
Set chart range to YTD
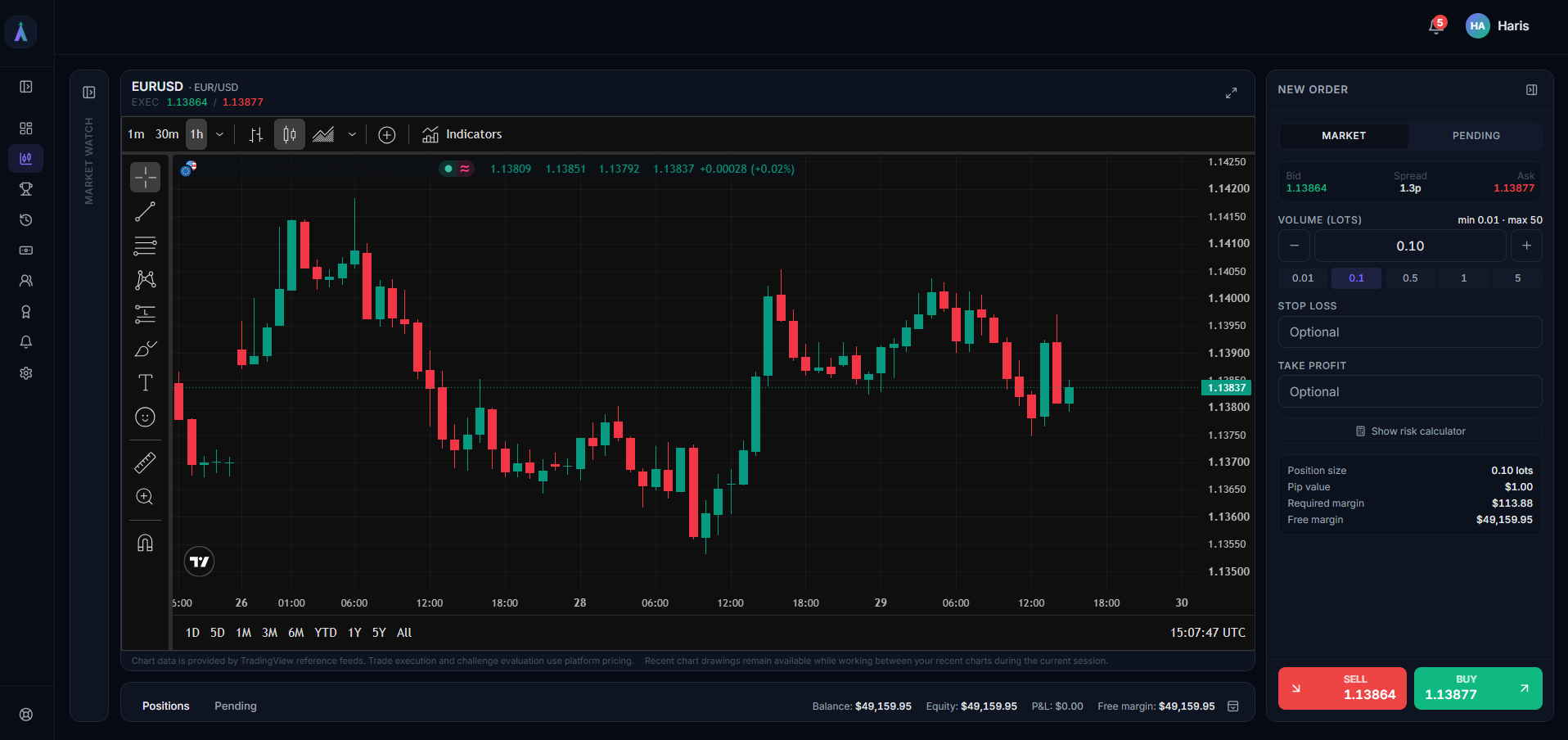[326, 633]
